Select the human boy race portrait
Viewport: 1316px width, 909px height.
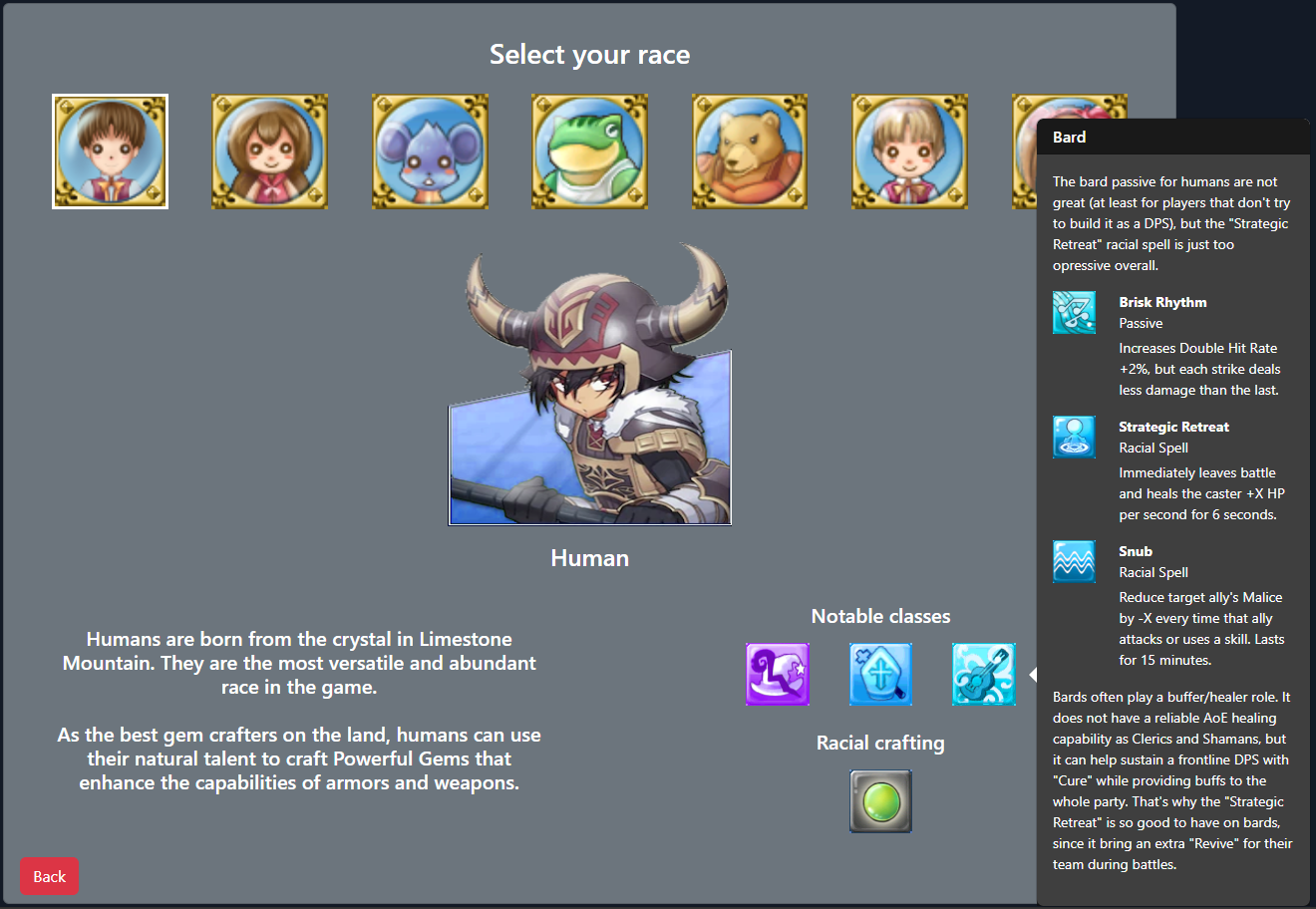coord(110,151)
